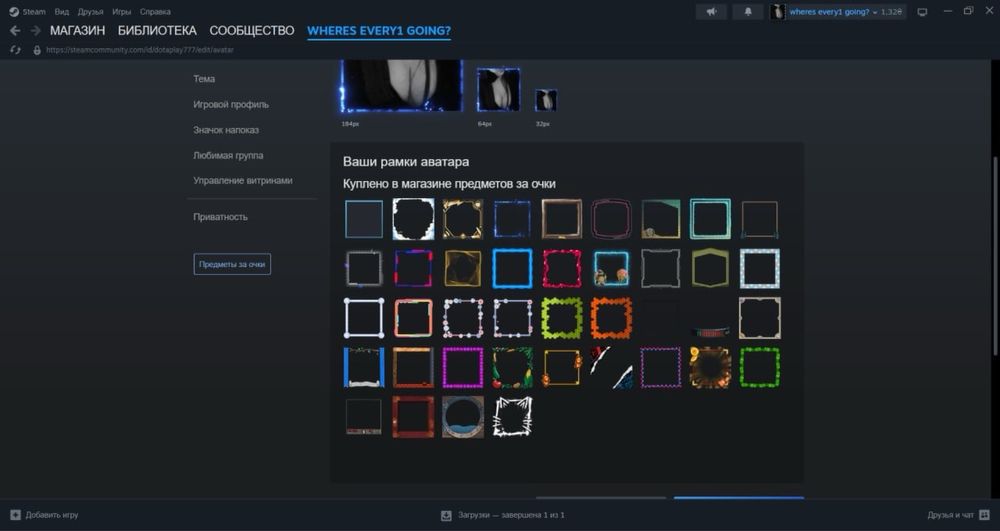The image size is (1000, 531).
Task: Go to the СООБЩЕСТВО tab
Action: tap(252, 31)
